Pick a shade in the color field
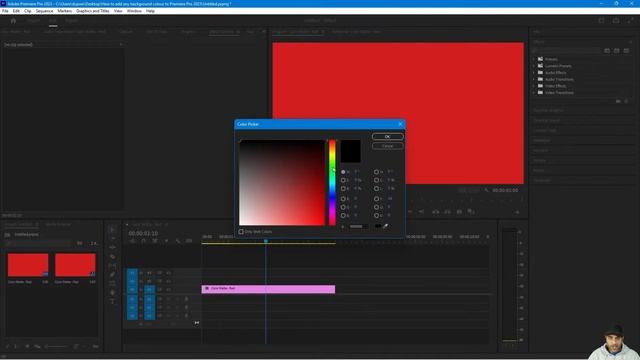 tap(282, 182)
